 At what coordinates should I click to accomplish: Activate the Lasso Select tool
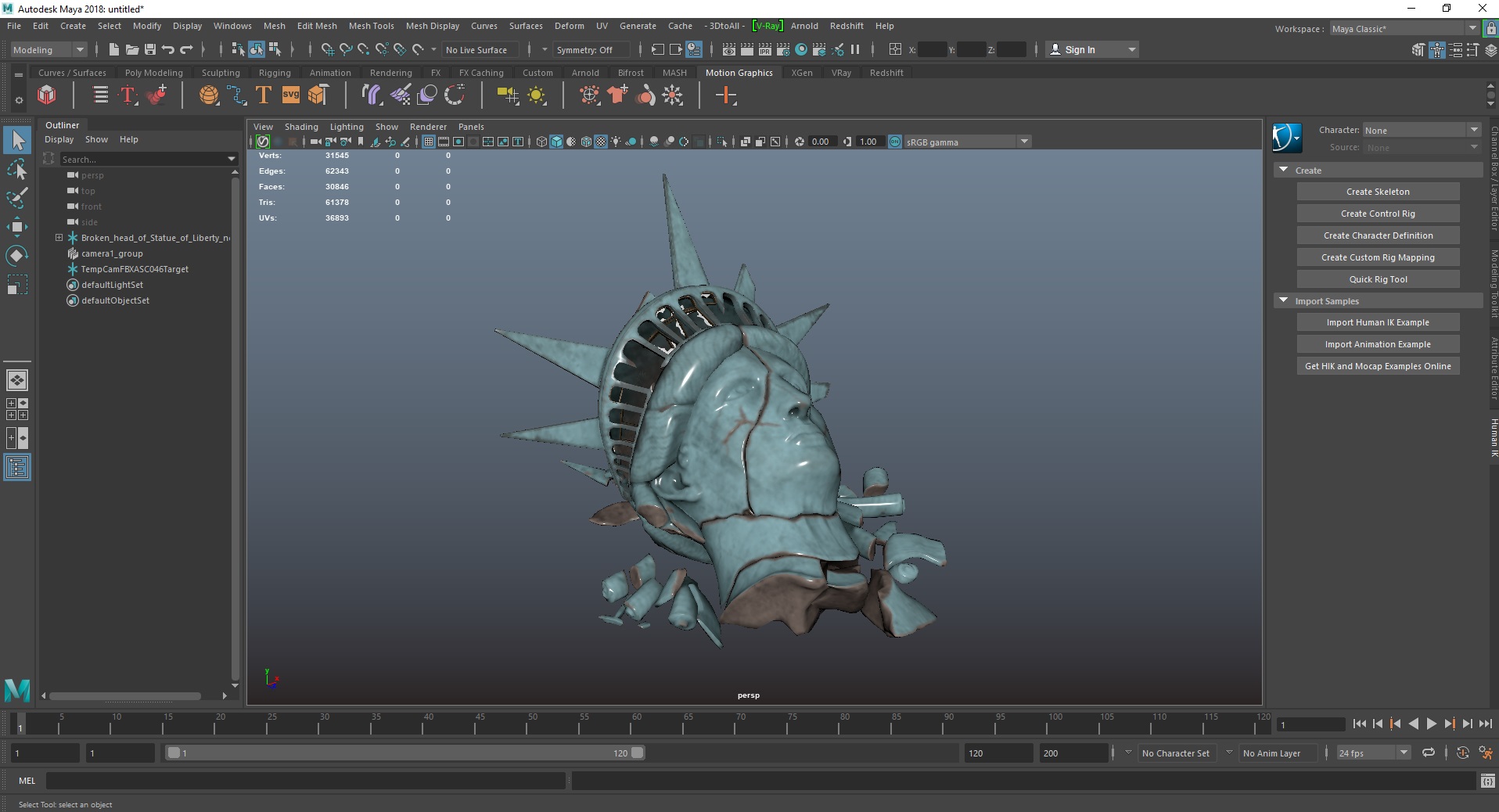coord(17,169)
